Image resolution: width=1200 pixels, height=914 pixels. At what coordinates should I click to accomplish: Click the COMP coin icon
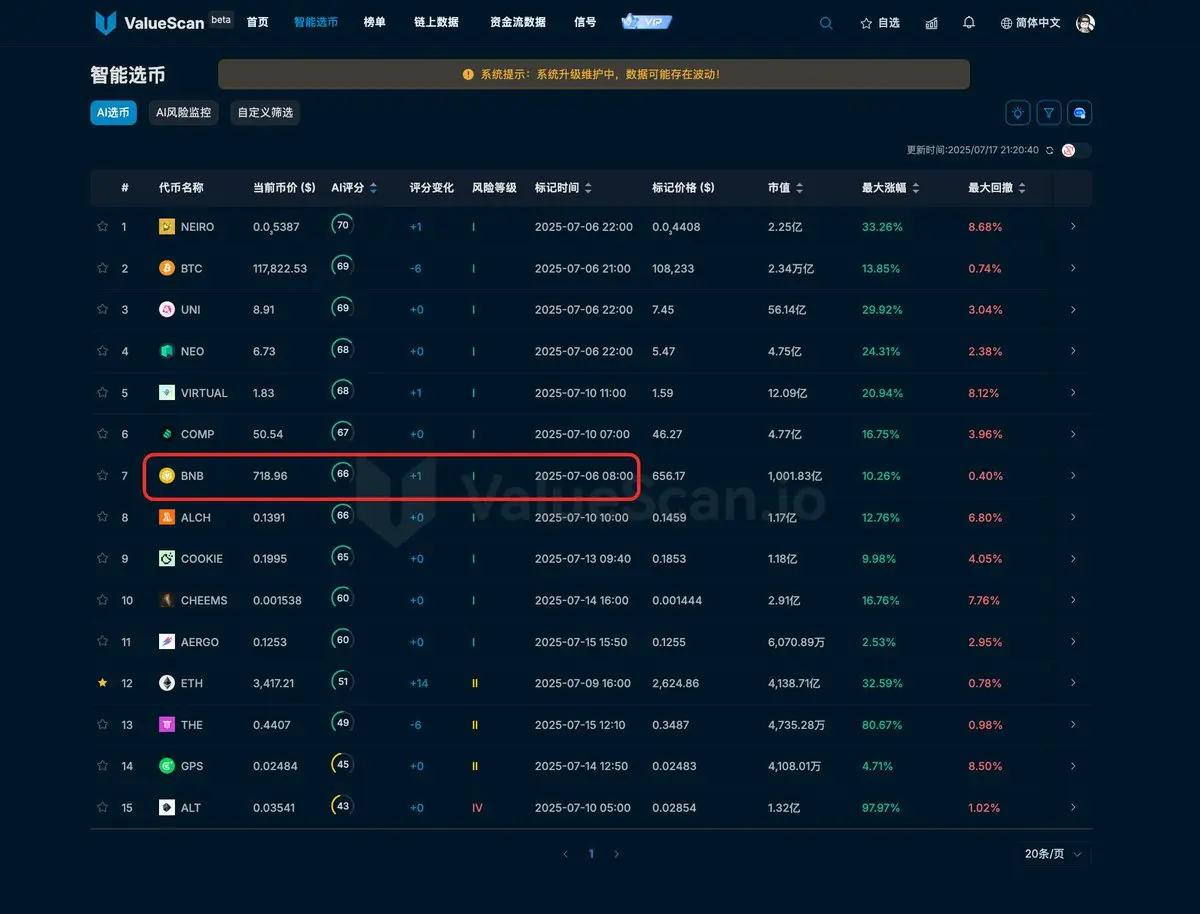click(167, 434)
